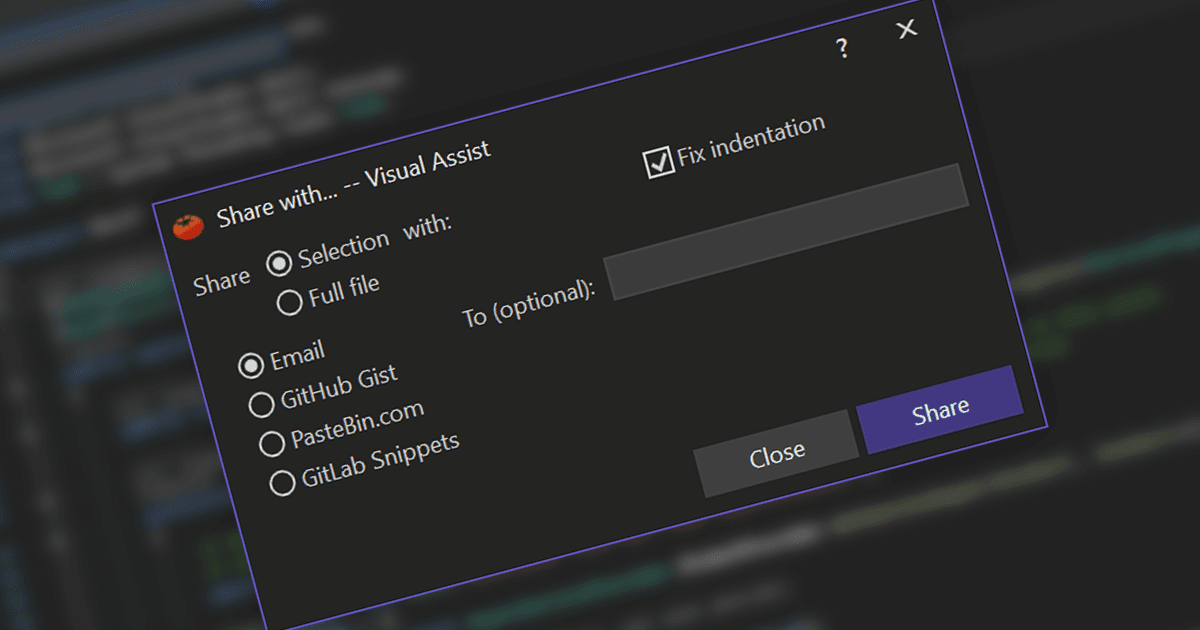Focus the To (optional) input field
The image size is (1200, 630).
point(787,231)
